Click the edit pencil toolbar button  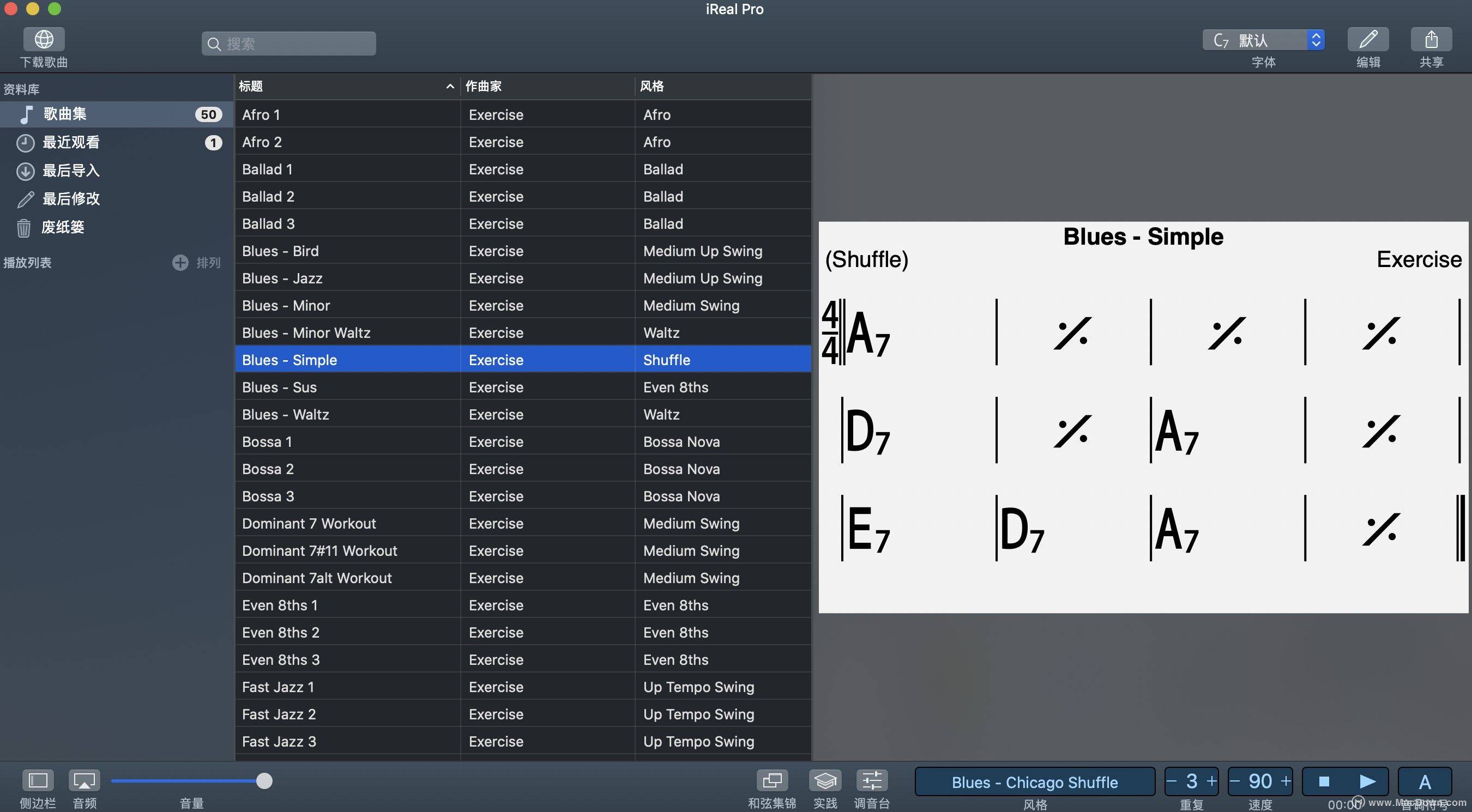click(1368, 39)
